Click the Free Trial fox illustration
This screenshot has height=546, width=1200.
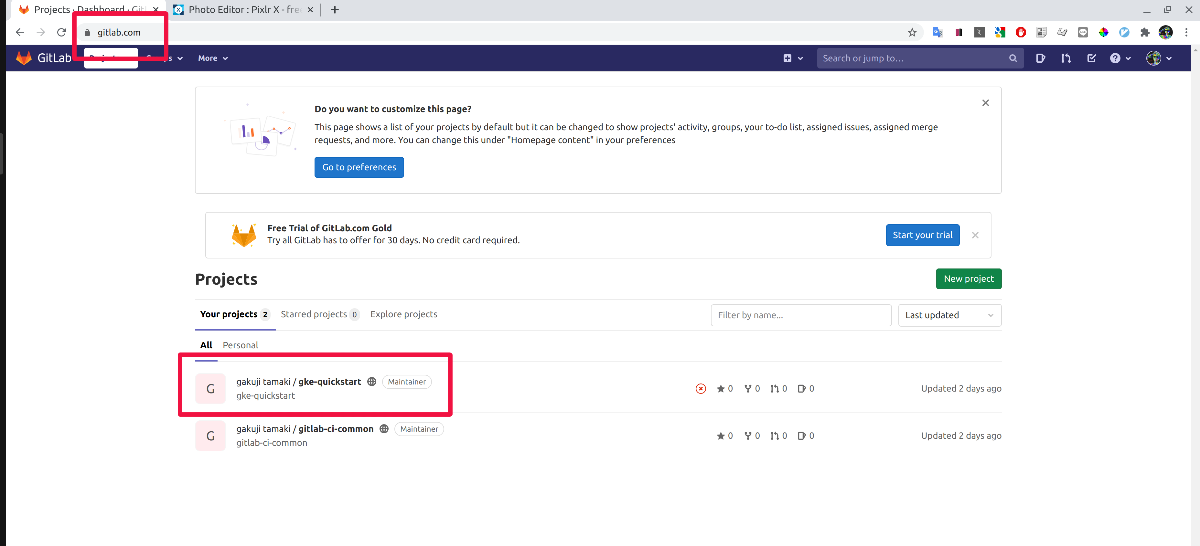(x=244, y=236)
